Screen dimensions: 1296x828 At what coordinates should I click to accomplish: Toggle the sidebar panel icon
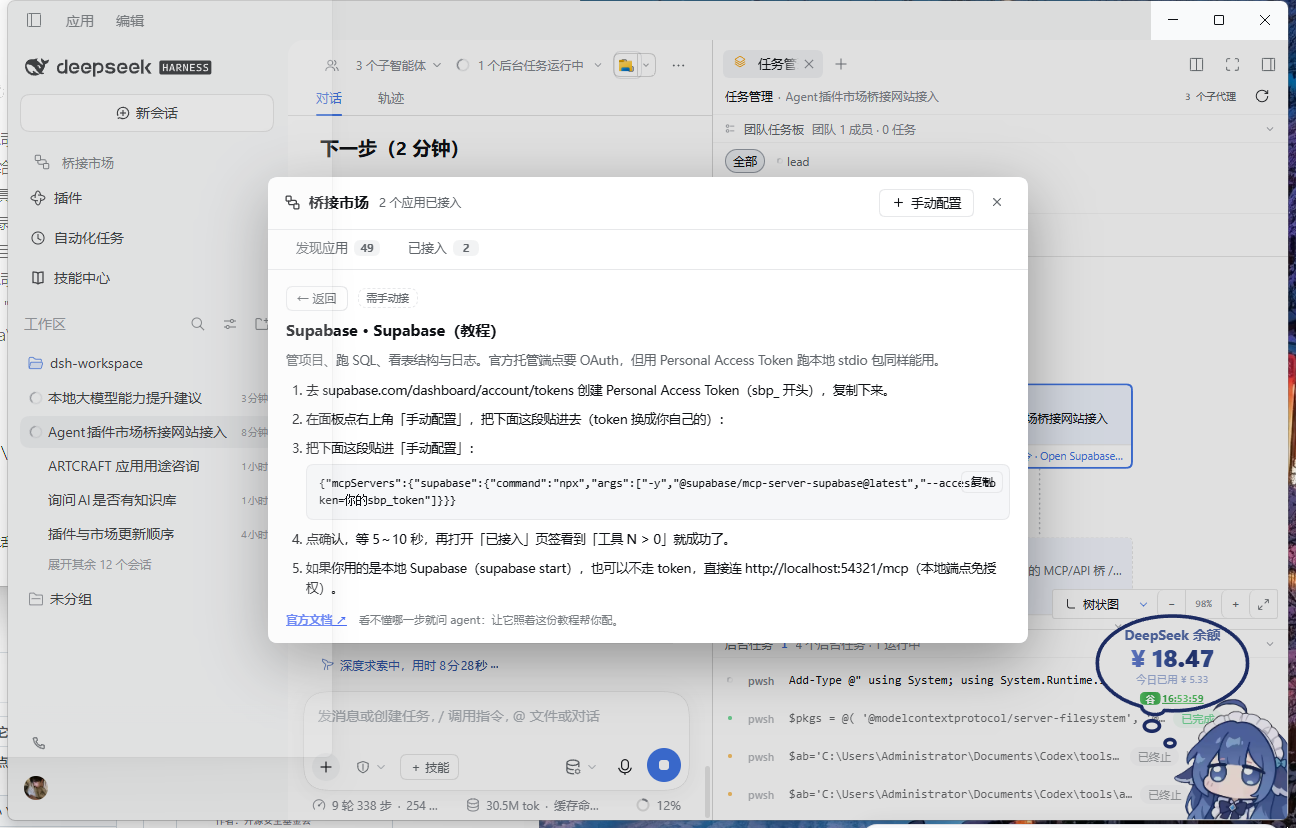(34, 20)
